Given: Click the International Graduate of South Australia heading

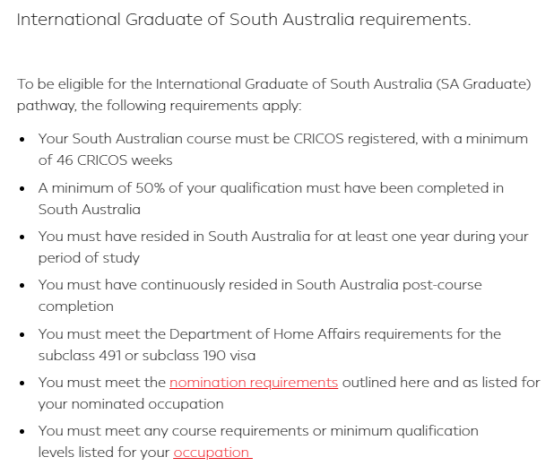Looking at the screenshot, I should (244, 19).
